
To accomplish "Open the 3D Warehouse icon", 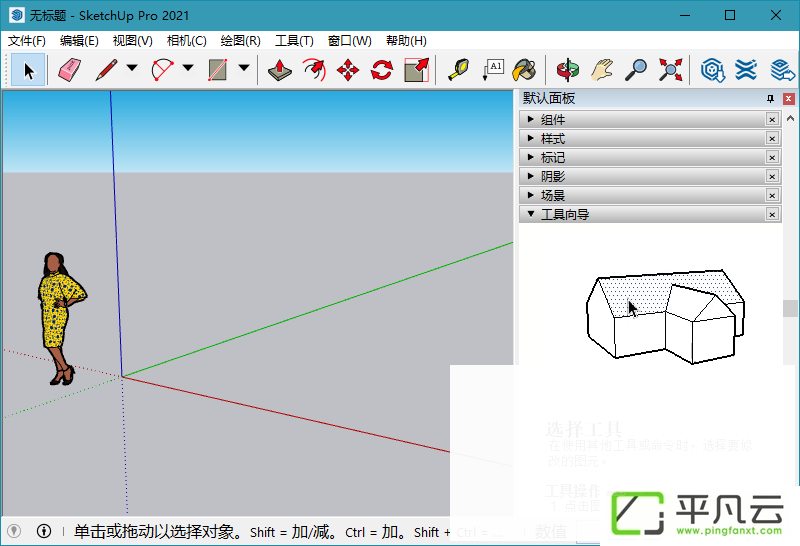I will (x=713, y=70).
